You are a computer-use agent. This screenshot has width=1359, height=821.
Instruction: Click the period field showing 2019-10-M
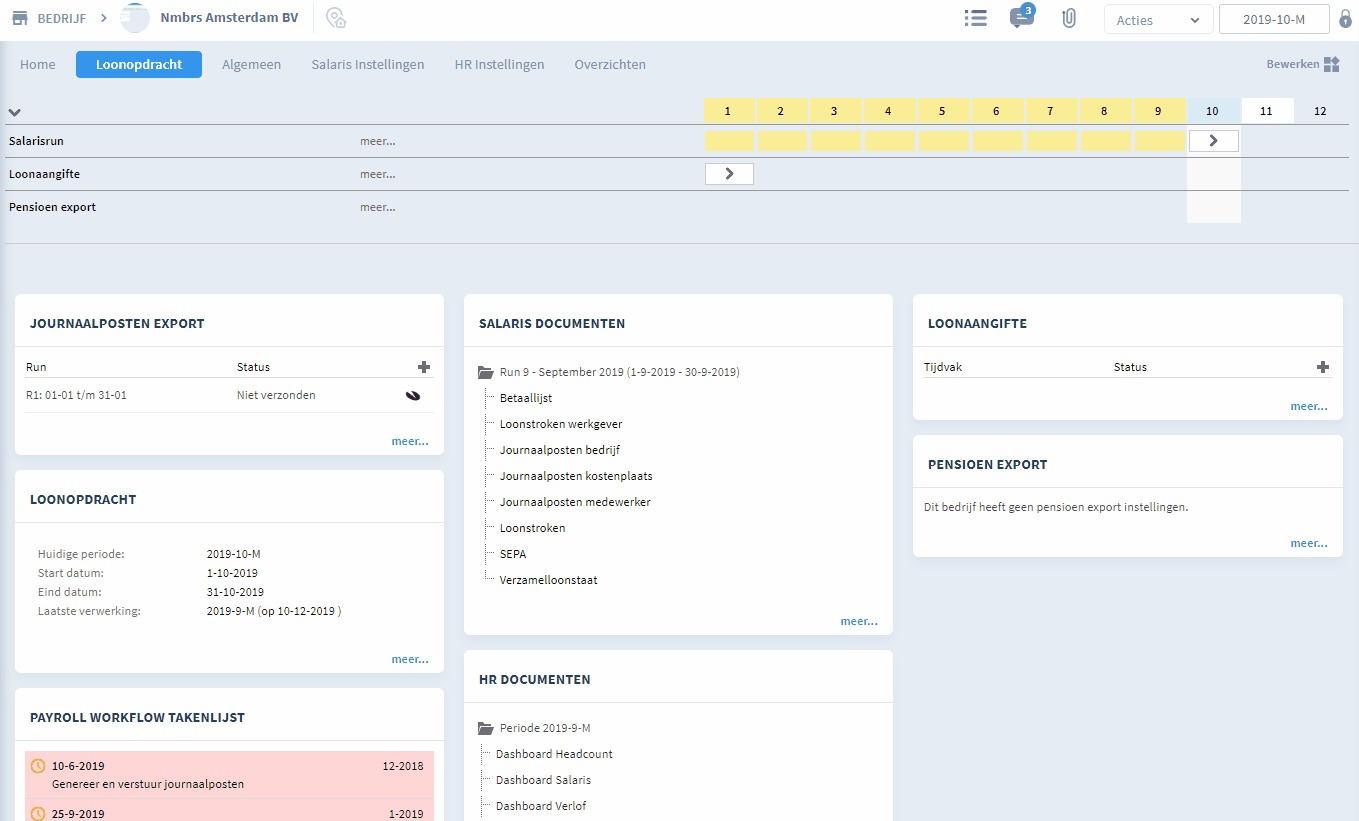click(x=1273, y=20)
